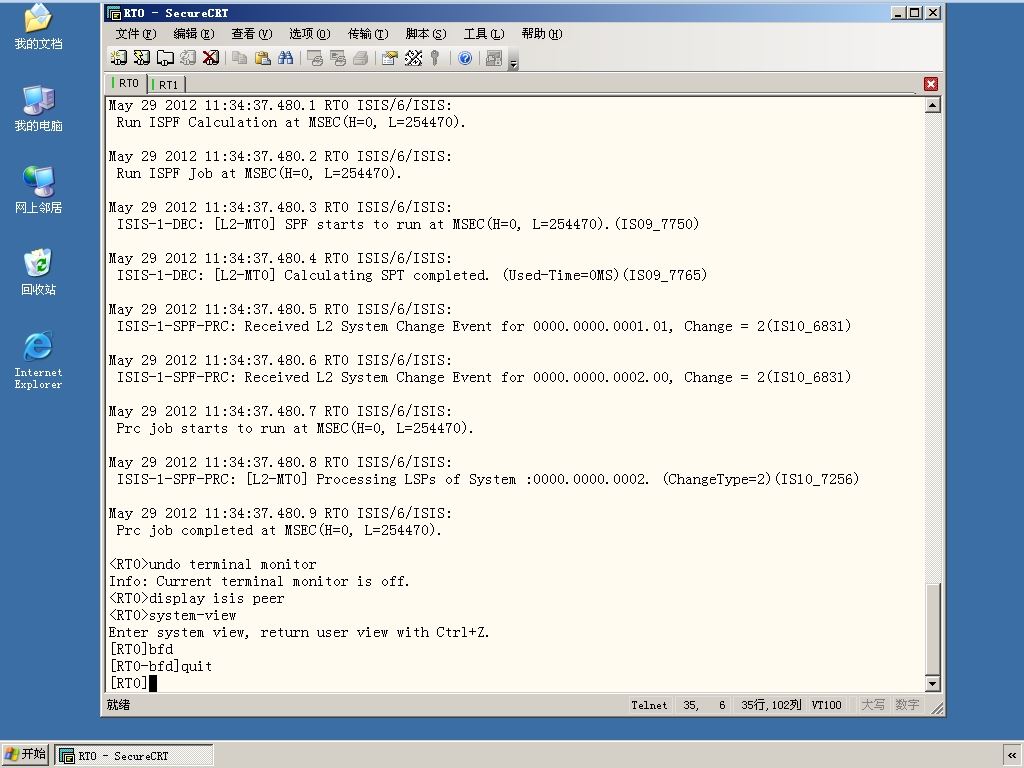The height and width of the screenshot is (768, 1024).
Task: Open the 我的电脑 desktop icon
Action: click(38, 108)
